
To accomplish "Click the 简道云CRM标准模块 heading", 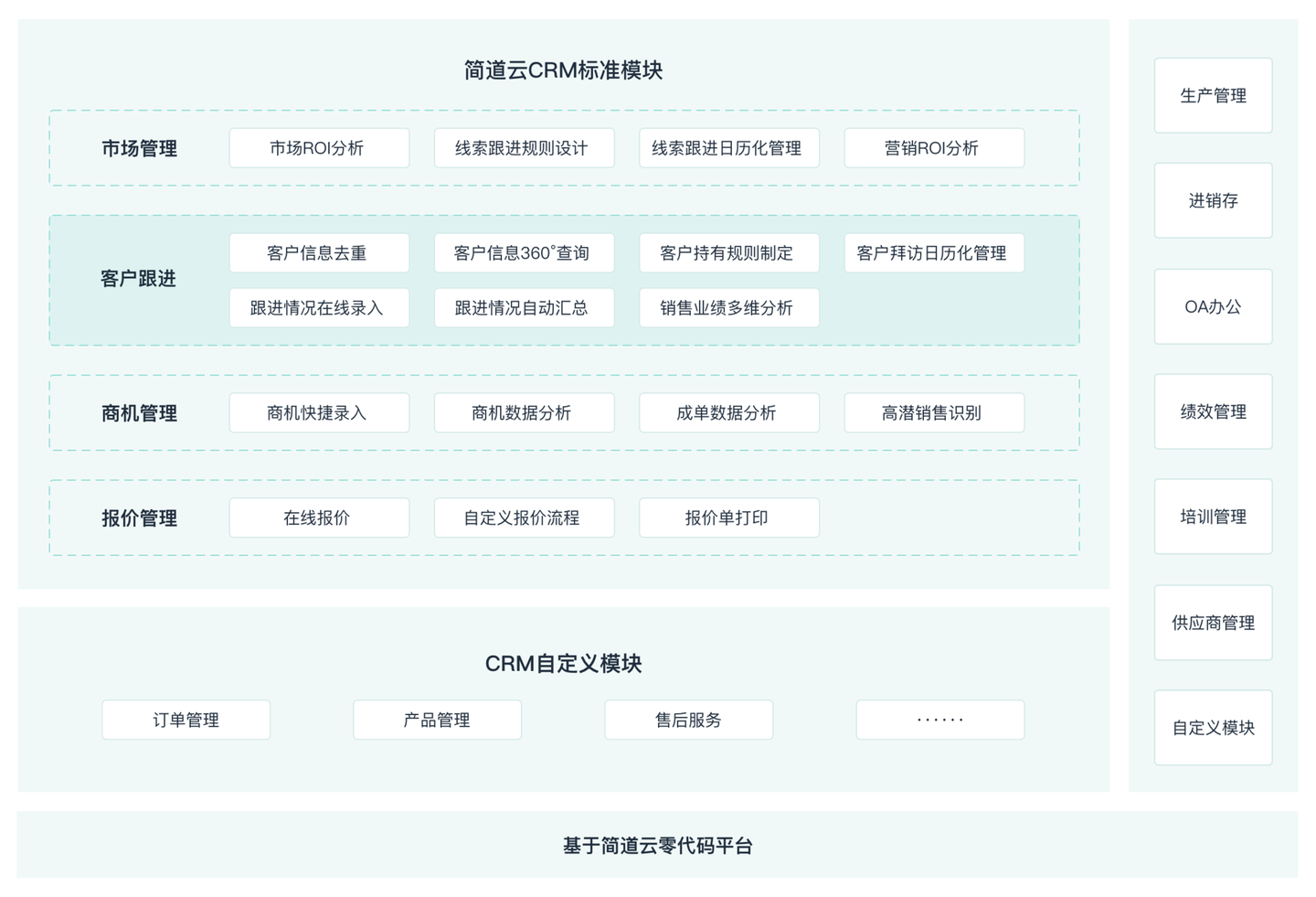I will [563, 70].
